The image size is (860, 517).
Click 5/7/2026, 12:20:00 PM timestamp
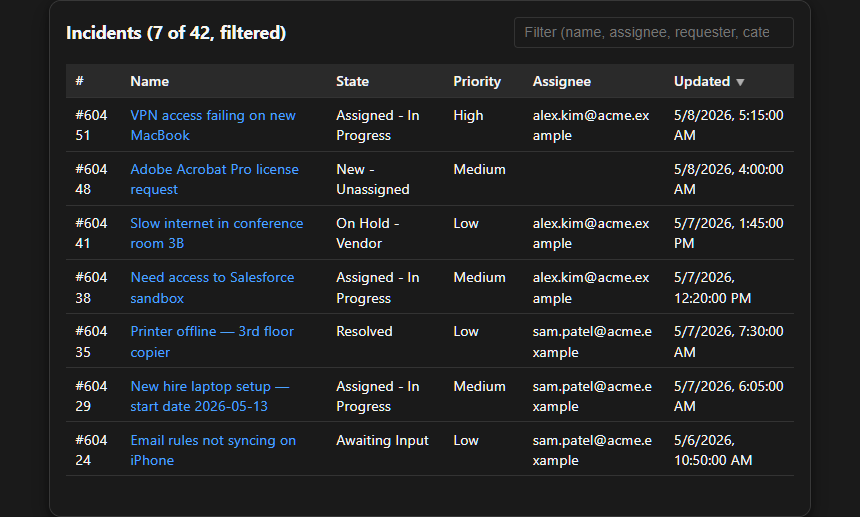pyautogui.click(x=712, y=287)
